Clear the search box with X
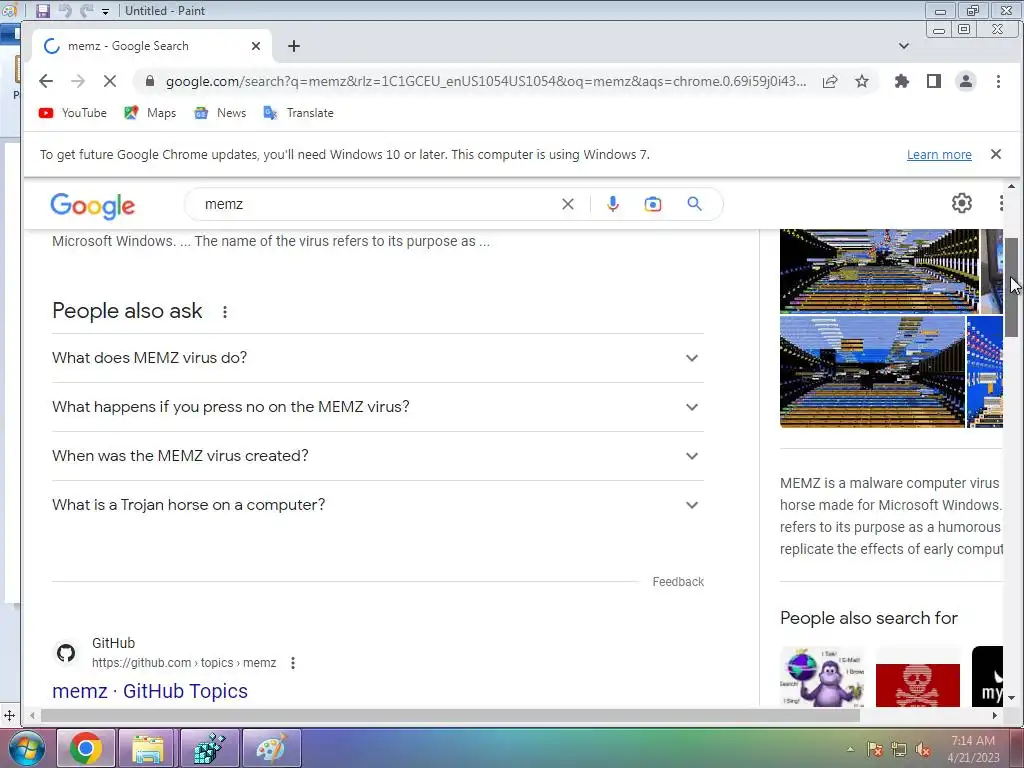 568,204
